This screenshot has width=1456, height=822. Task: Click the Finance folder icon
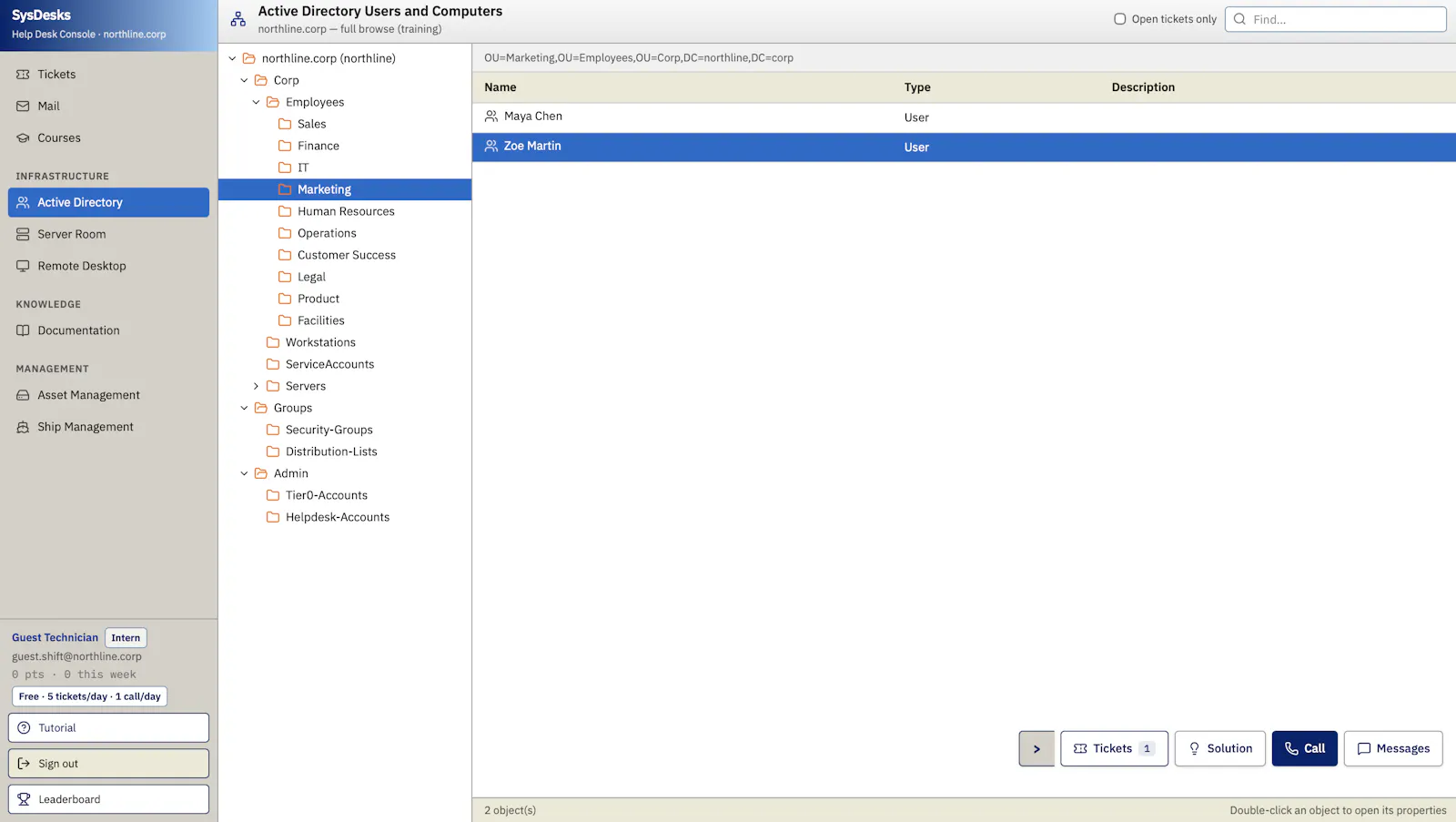point(285,146)
